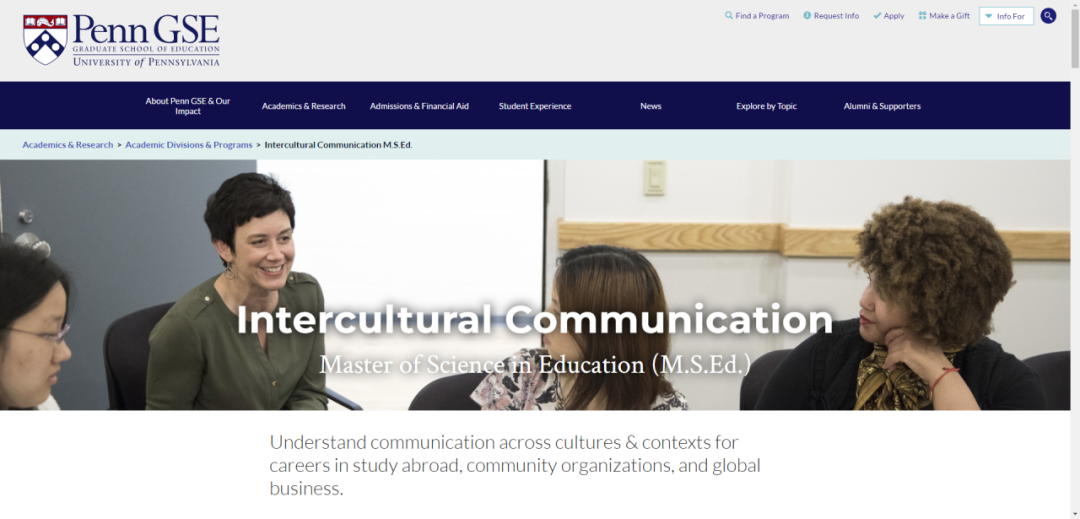Image resolution: width=1080 pixels, height=519 pixels.
Task: Click the Intercultural Communication hero image
Action: [535, 285]
